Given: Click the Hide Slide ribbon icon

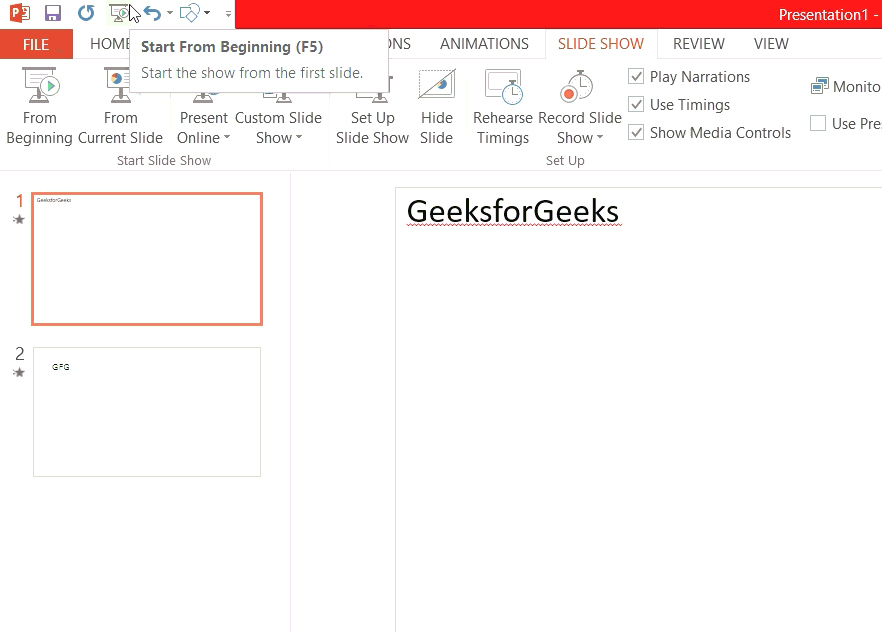Looking at the screenshot, I should [x=436, y=84].
